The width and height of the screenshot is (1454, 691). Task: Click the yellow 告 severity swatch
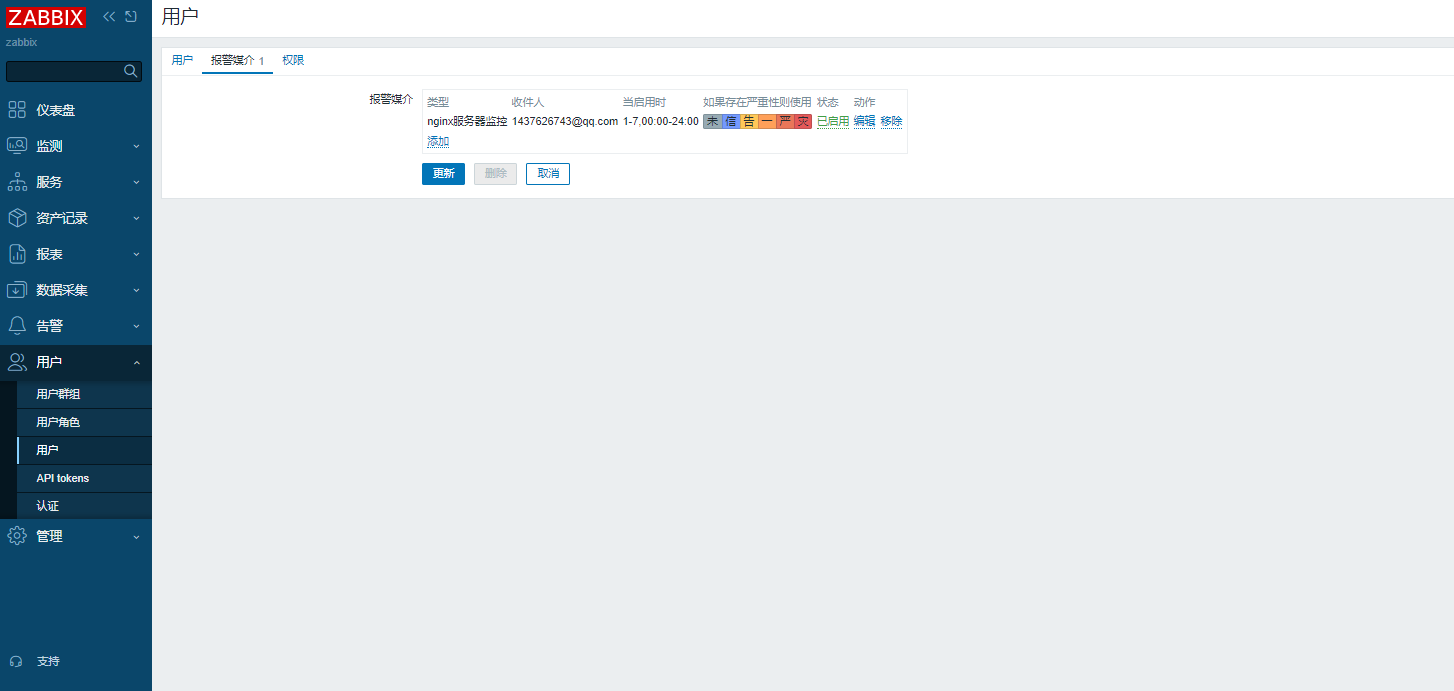click(x=748, y=121)
